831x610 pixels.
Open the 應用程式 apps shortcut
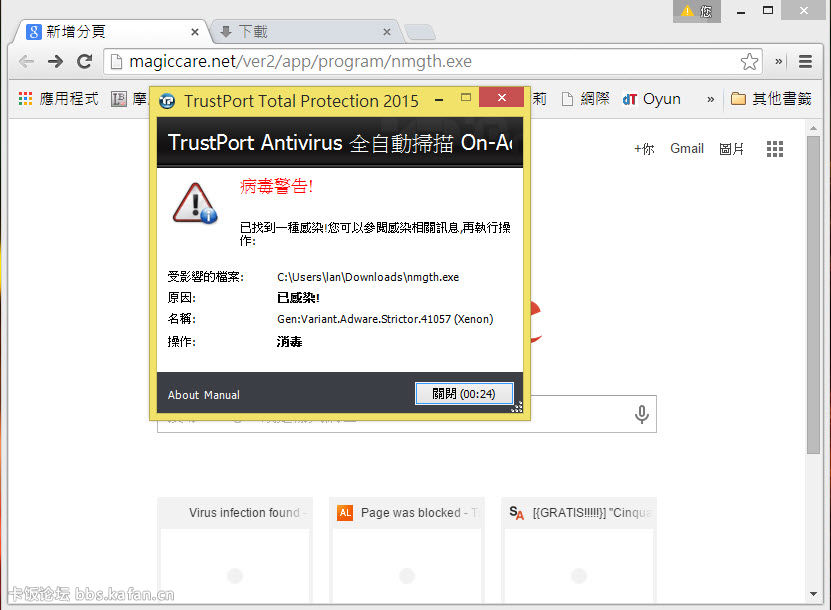point(58,99)
